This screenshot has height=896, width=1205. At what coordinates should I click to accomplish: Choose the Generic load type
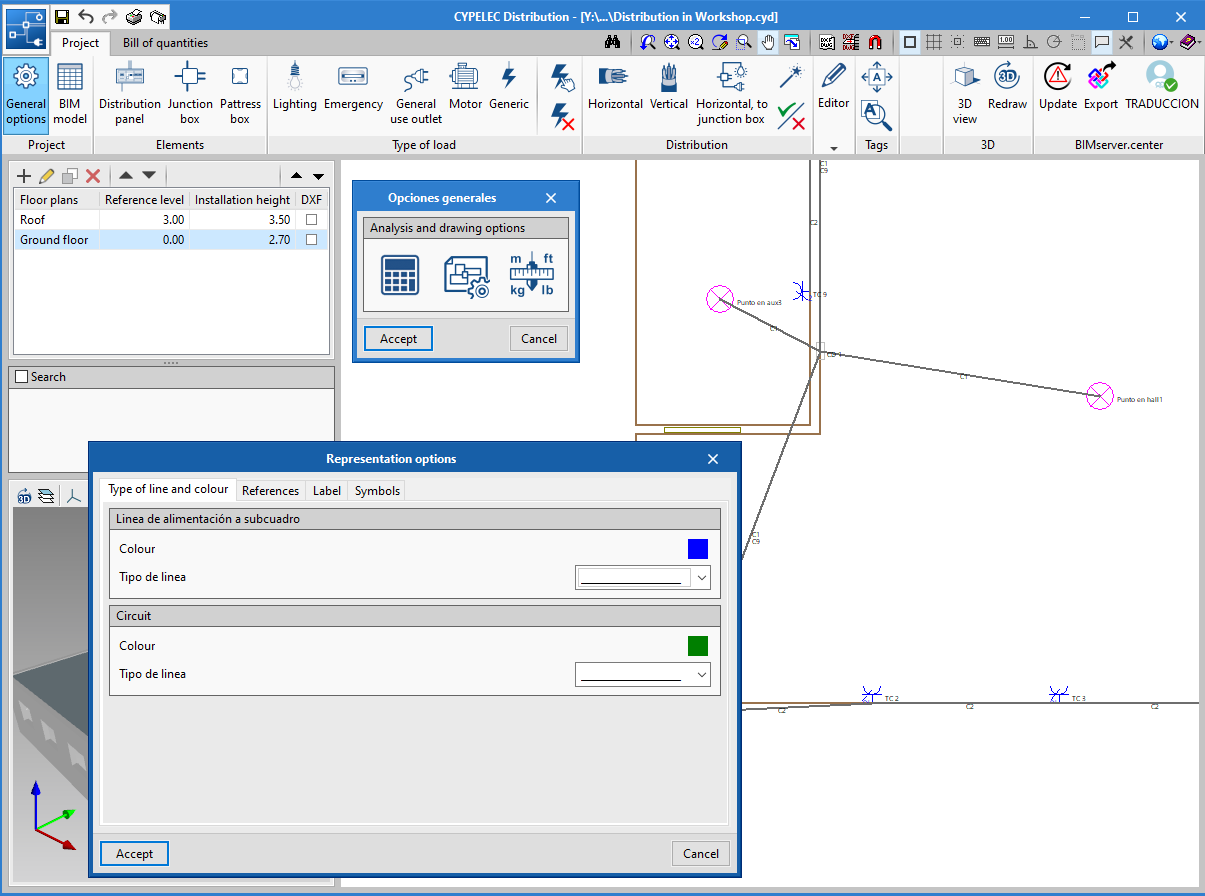(509, 87)
